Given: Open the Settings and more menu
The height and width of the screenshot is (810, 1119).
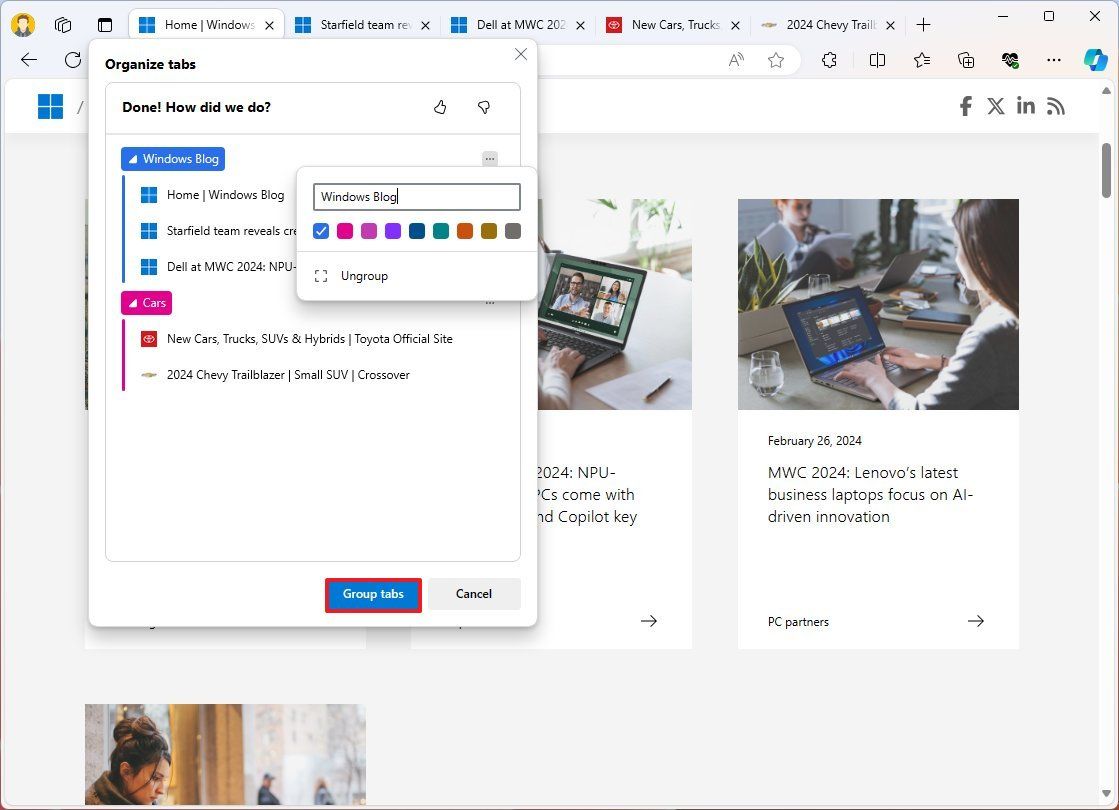Looking at the screenshot, I should click(x=1054, y=60).
